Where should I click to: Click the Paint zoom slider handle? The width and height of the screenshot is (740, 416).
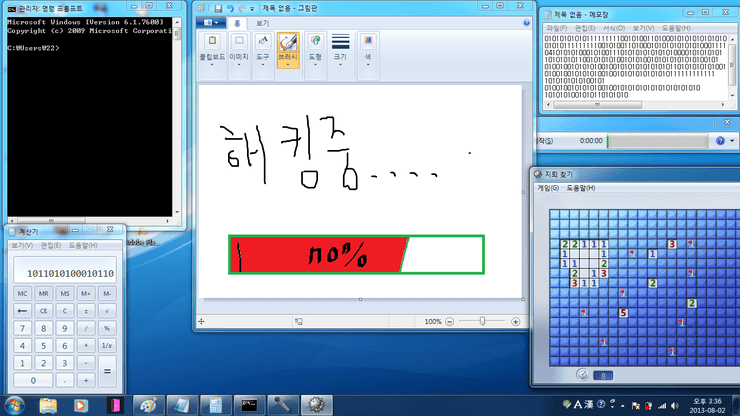483,322
